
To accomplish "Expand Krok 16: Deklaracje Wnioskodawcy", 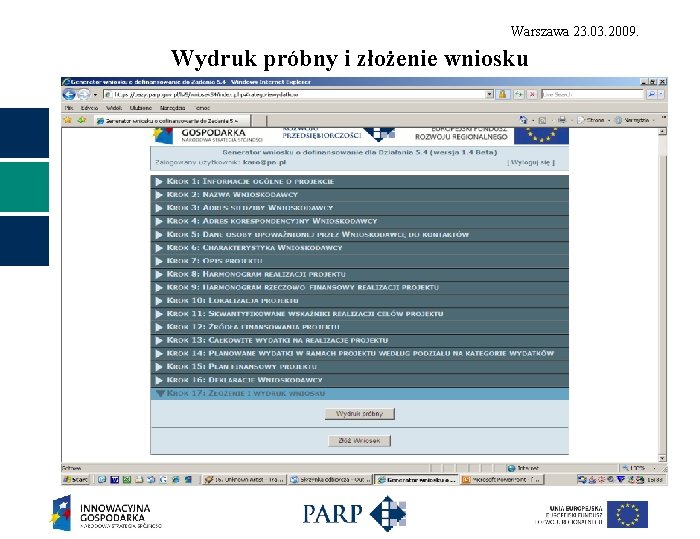I will (x=360, y=380).
